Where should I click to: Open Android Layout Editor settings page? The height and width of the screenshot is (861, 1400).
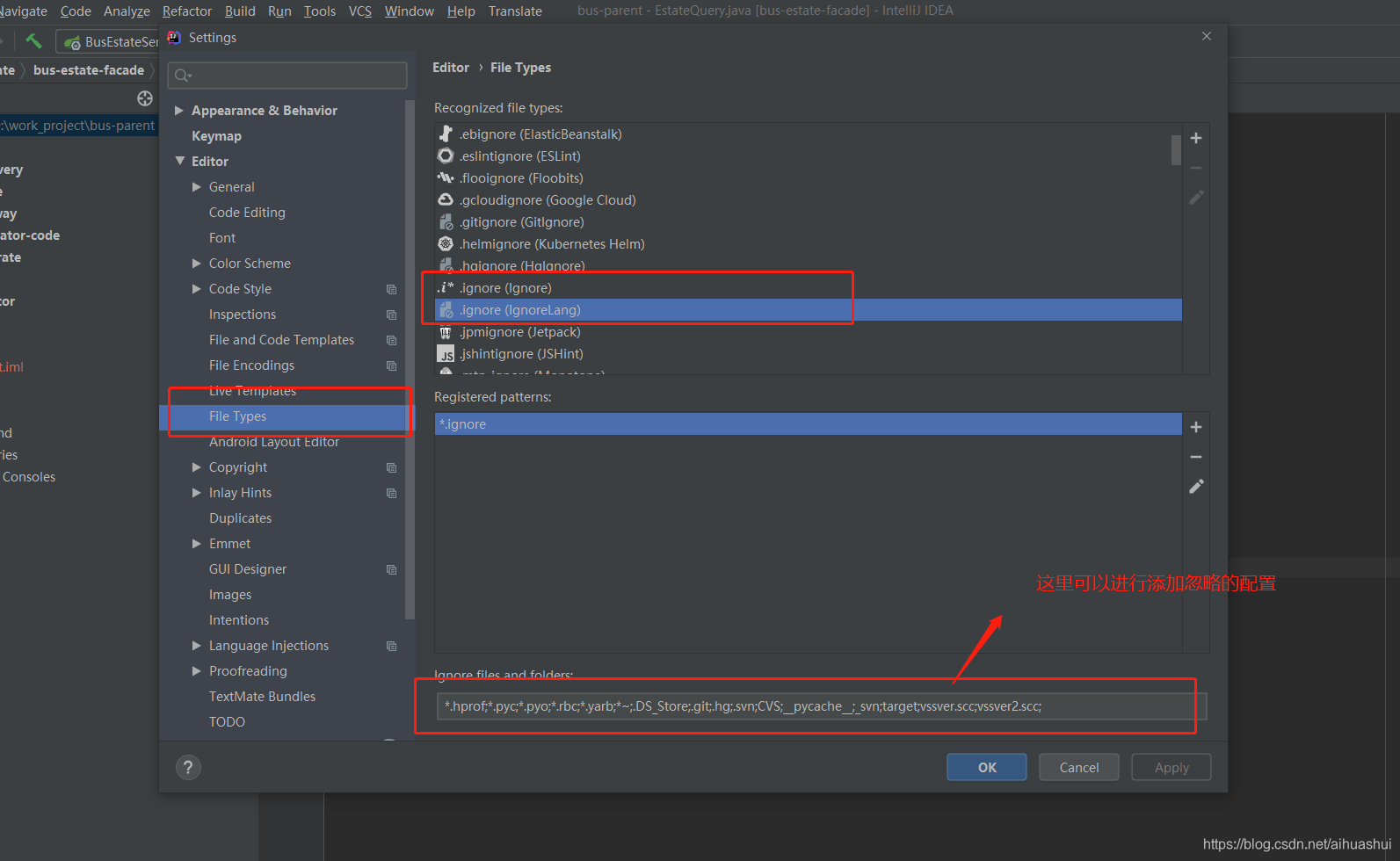tap(274, 441)
